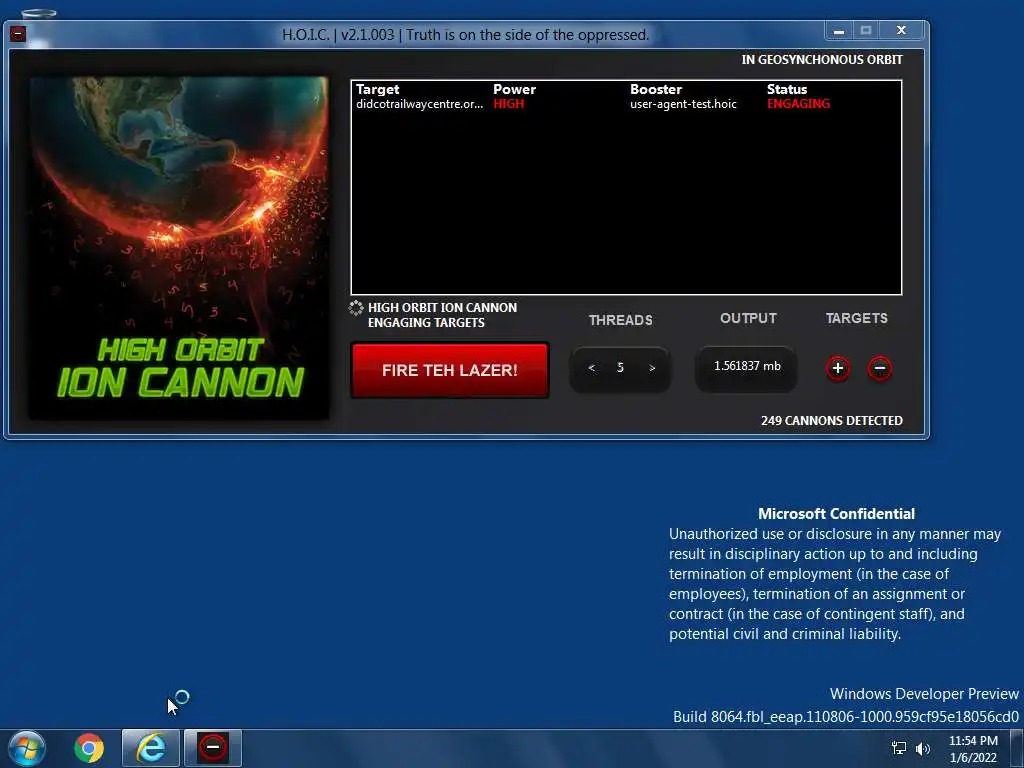Screen dimensions: 1024x768
Task: Click the IN GEOSYNCHONOUS ORBIT label
Action: (x=822, y=59)
